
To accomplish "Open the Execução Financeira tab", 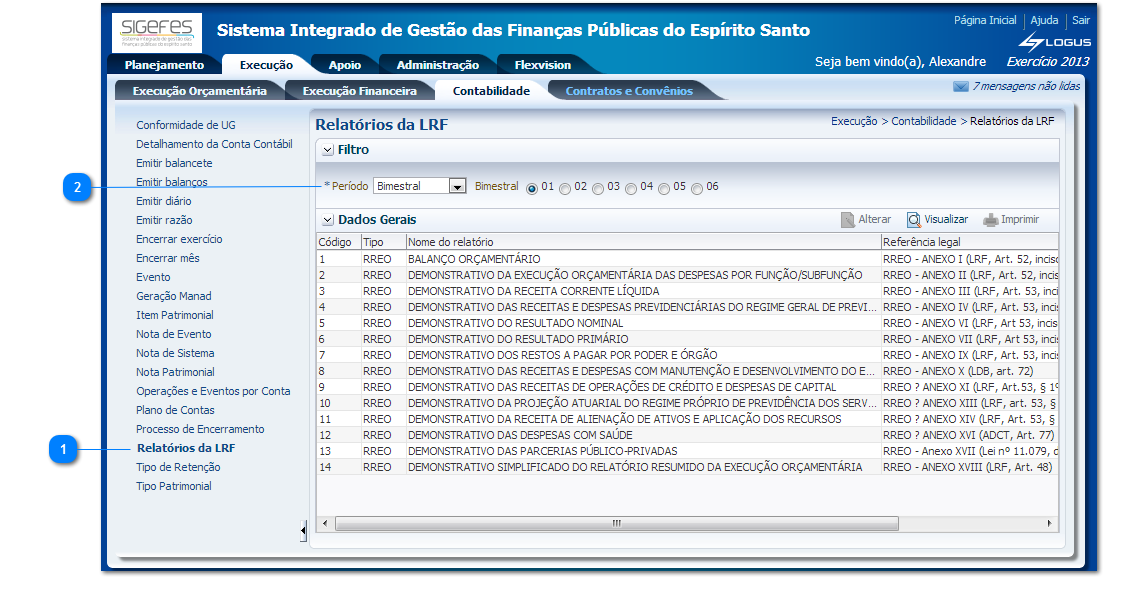I will pyautogui.click(x=359, y=91).
